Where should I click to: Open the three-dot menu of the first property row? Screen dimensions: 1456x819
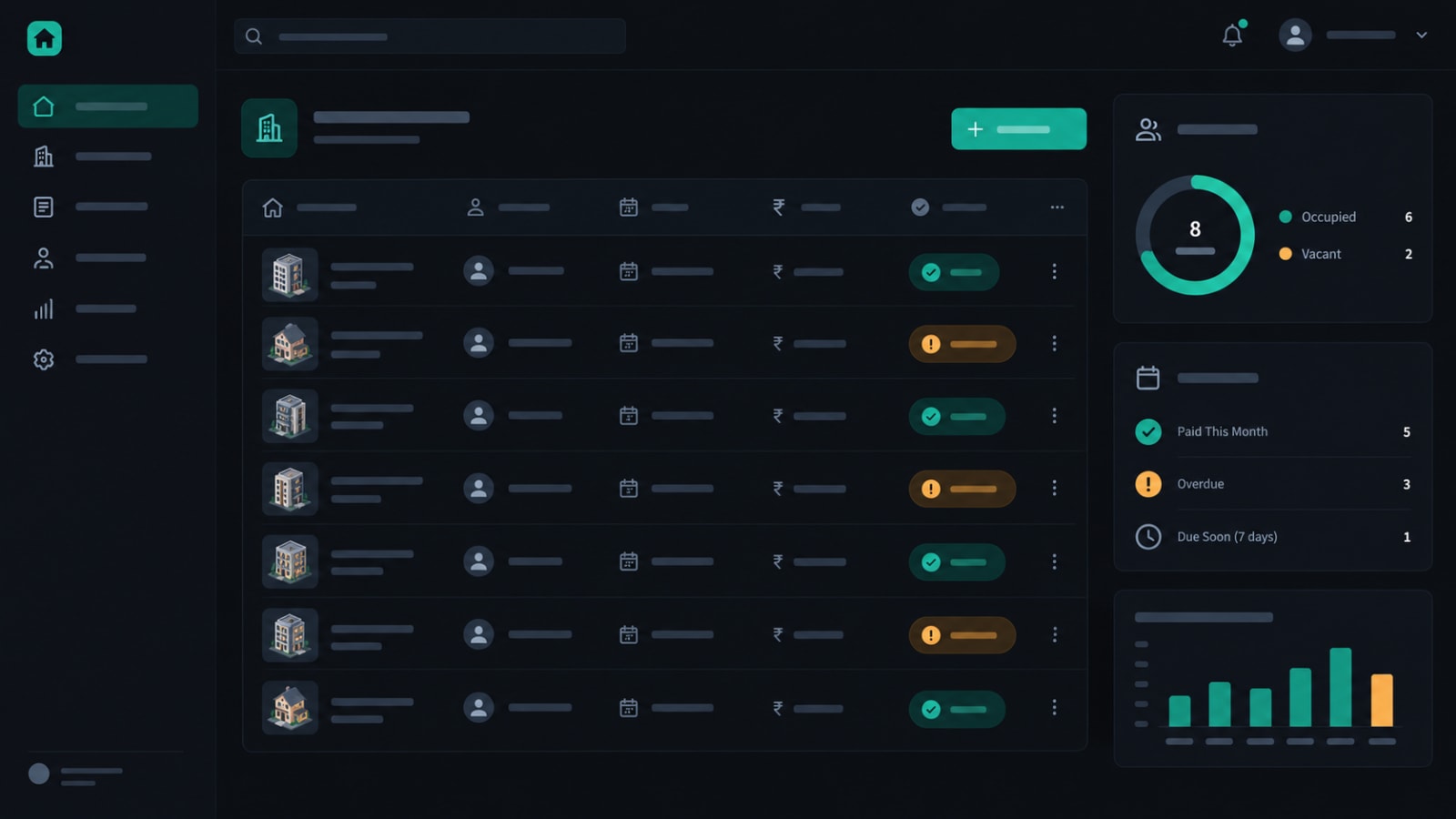click(x=1055, y=271)
